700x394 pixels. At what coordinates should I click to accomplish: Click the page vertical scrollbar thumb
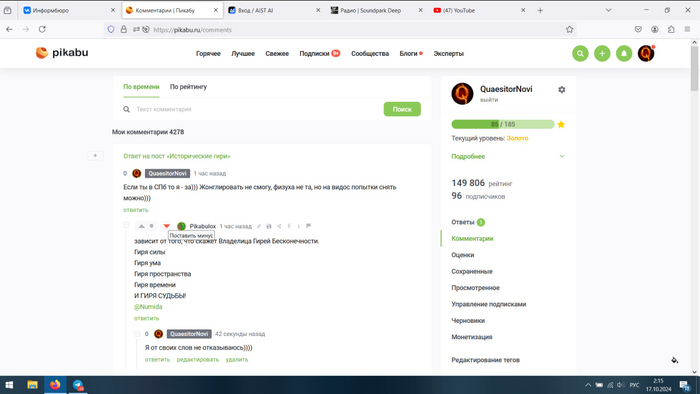click(694, 68)
